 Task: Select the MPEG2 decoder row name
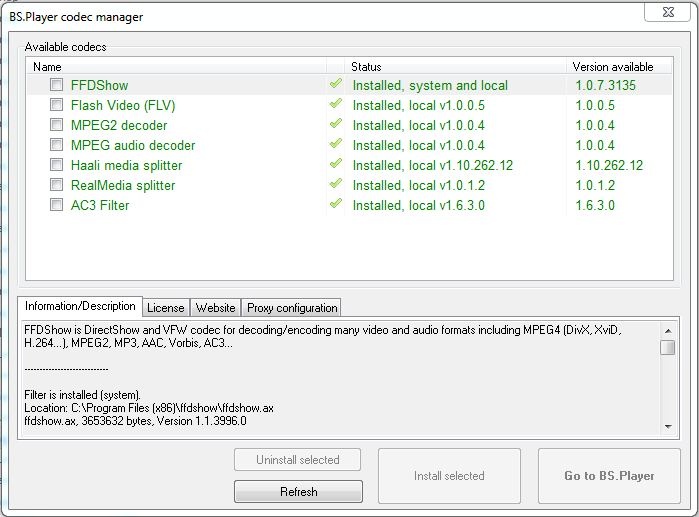[119, 125]
